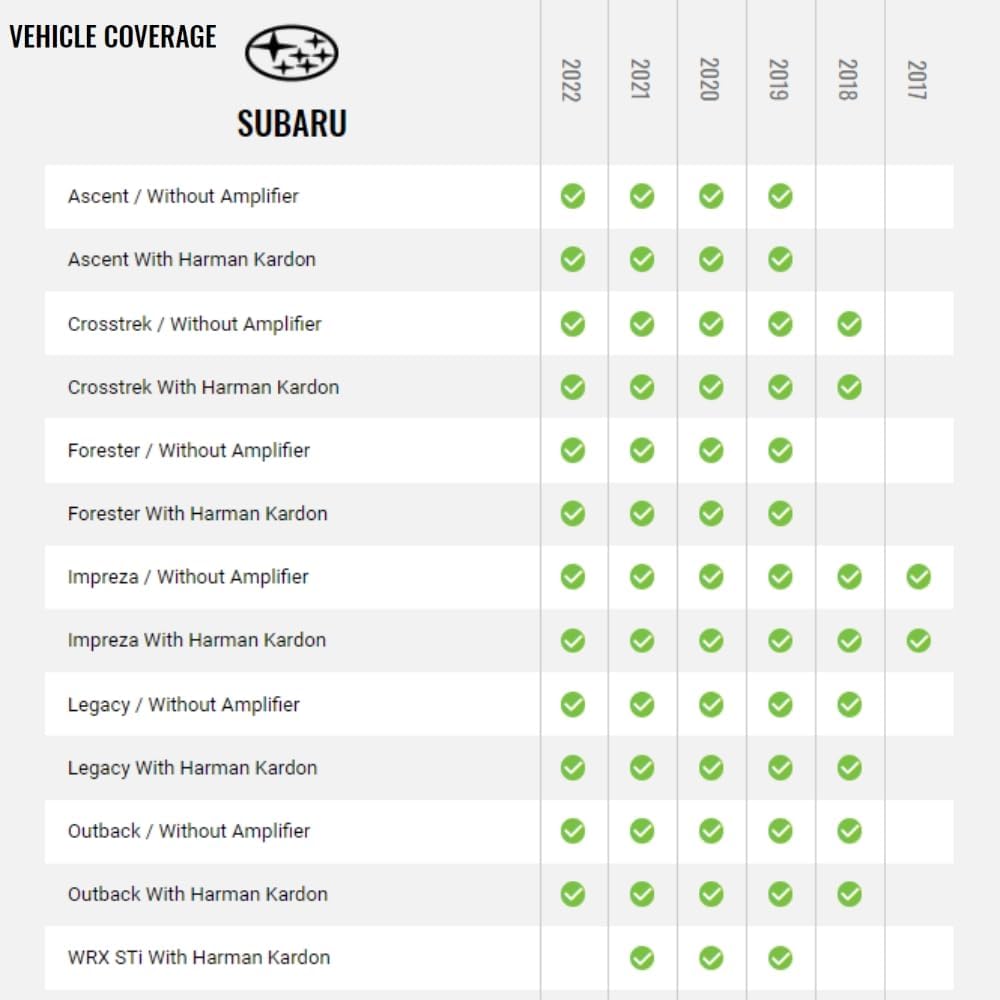Click the VEHICLE COVERAGE heading
This screenshot has width=1000, height=1000.
pyautogui.click(x=113, y=37)
